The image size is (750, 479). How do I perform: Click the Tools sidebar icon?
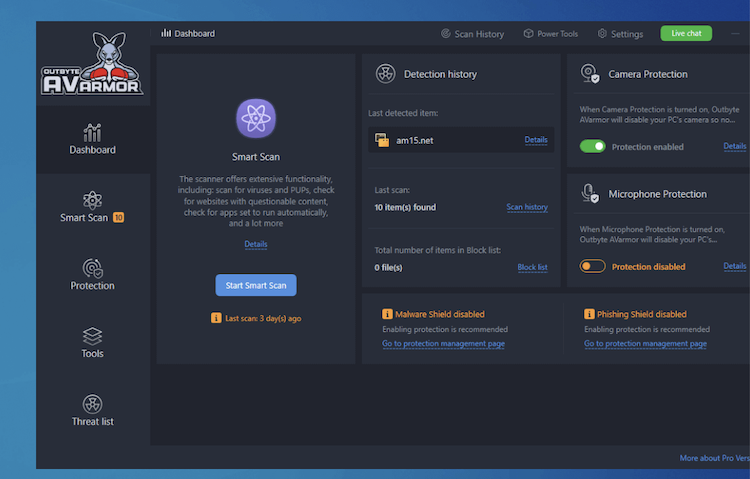tap(92, 335)
